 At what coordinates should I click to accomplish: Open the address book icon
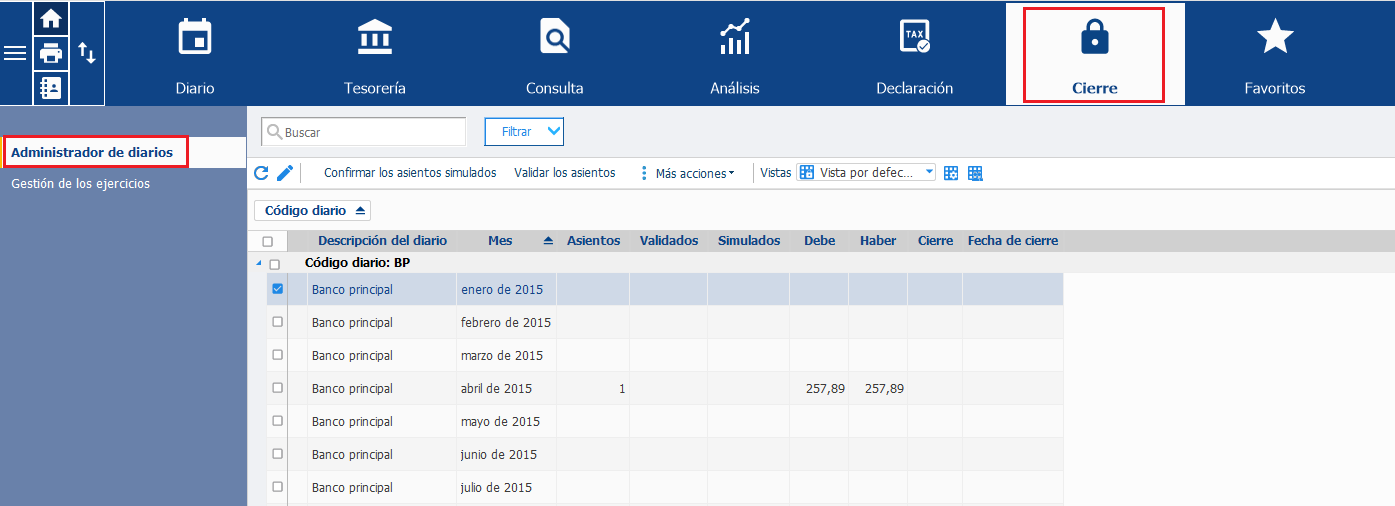(51, 88)
